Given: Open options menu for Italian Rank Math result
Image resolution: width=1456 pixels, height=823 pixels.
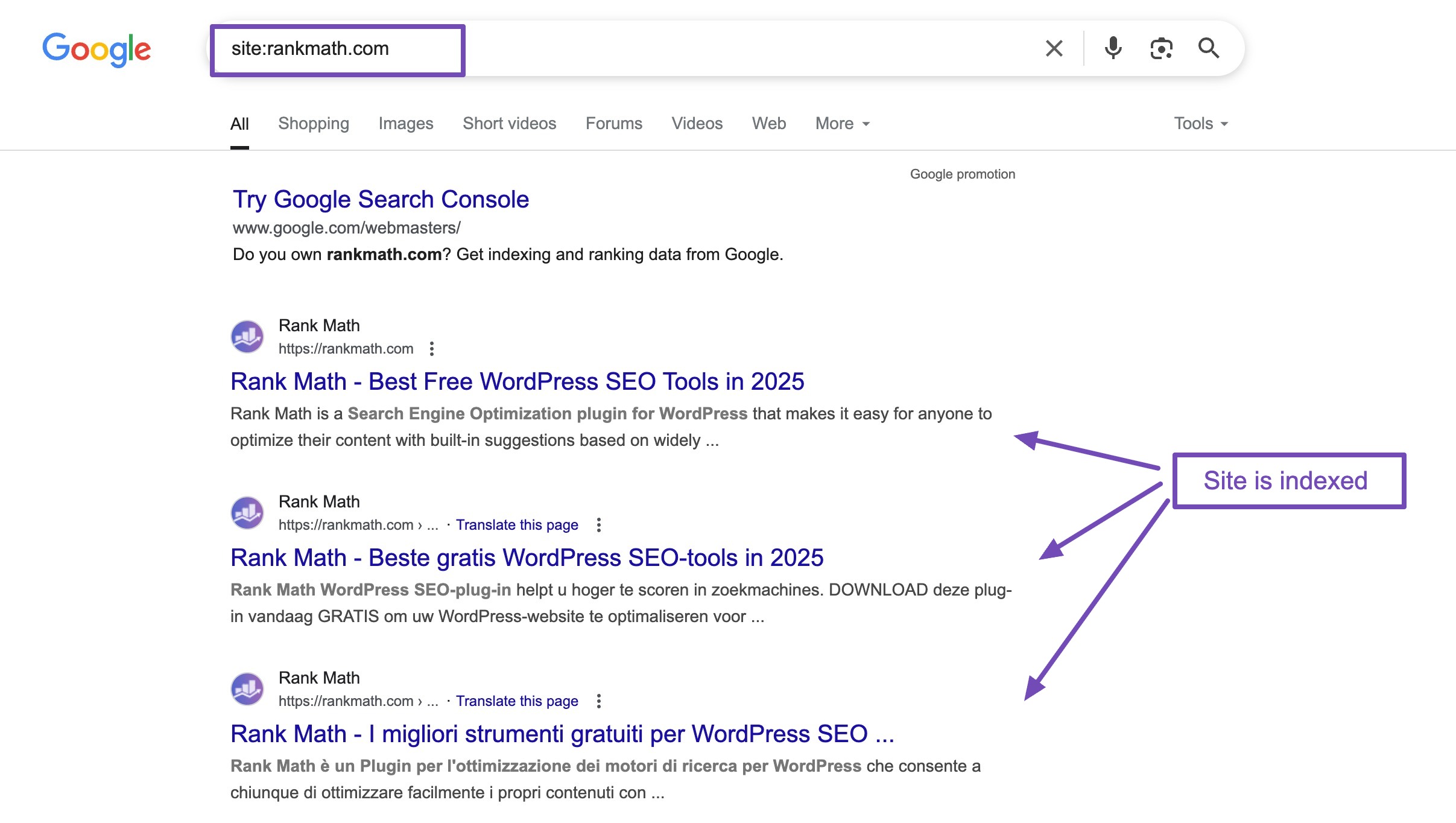Looking at the screenshot, I should coord(599,701).
